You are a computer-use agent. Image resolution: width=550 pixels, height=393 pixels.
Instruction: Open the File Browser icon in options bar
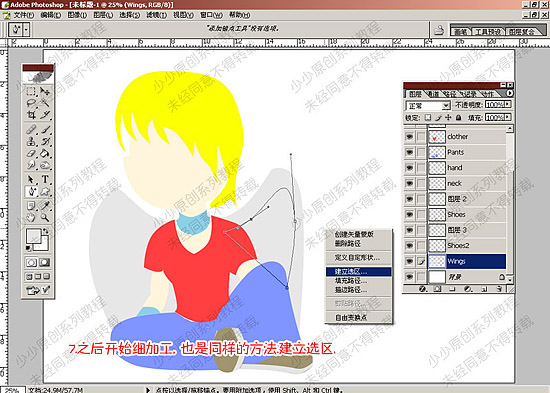(x=439, y=31)
